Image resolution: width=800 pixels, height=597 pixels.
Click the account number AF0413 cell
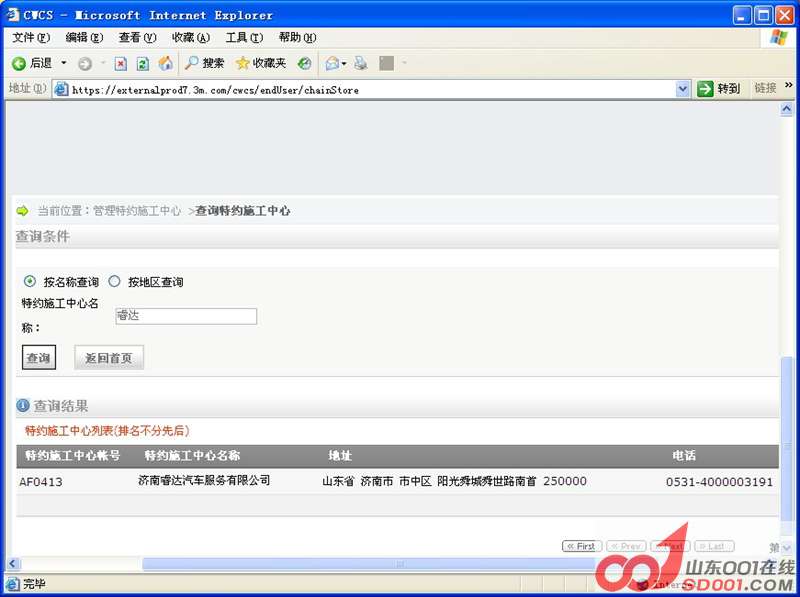point(41,482)
